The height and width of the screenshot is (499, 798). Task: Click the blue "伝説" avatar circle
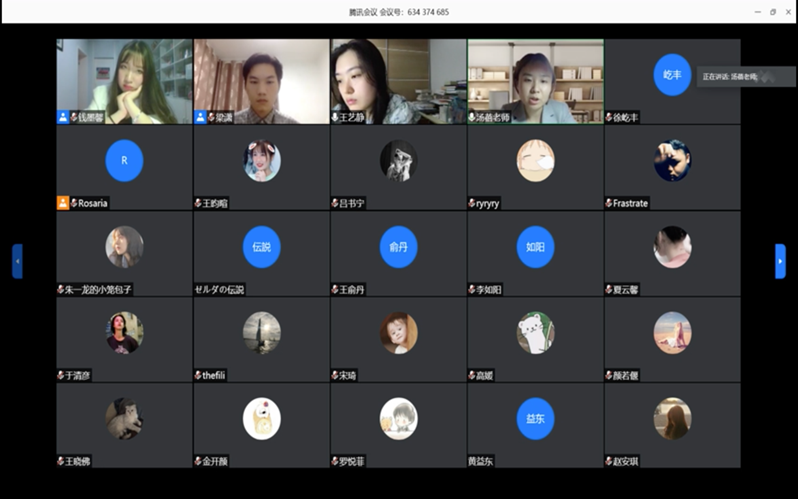(x=261, y=247)
